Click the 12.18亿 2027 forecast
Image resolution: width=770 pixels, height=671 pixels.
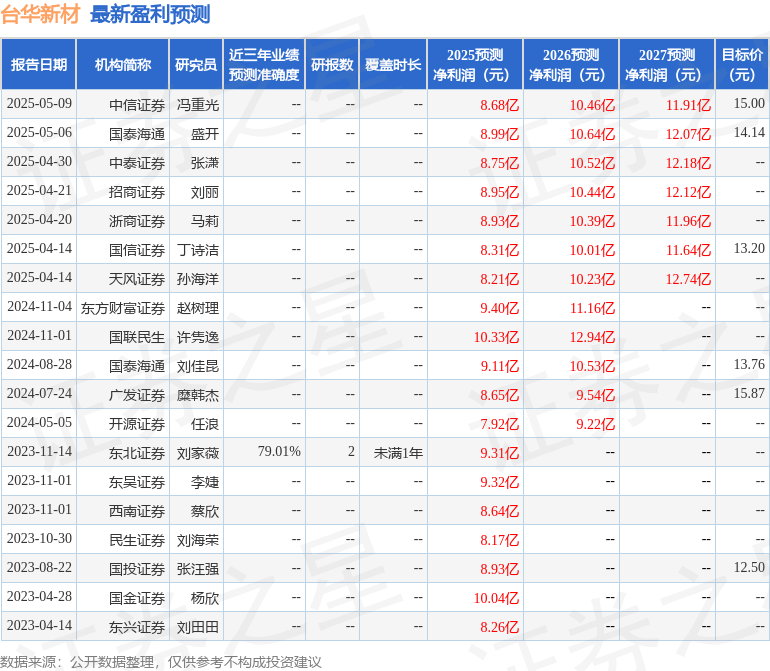688,163
